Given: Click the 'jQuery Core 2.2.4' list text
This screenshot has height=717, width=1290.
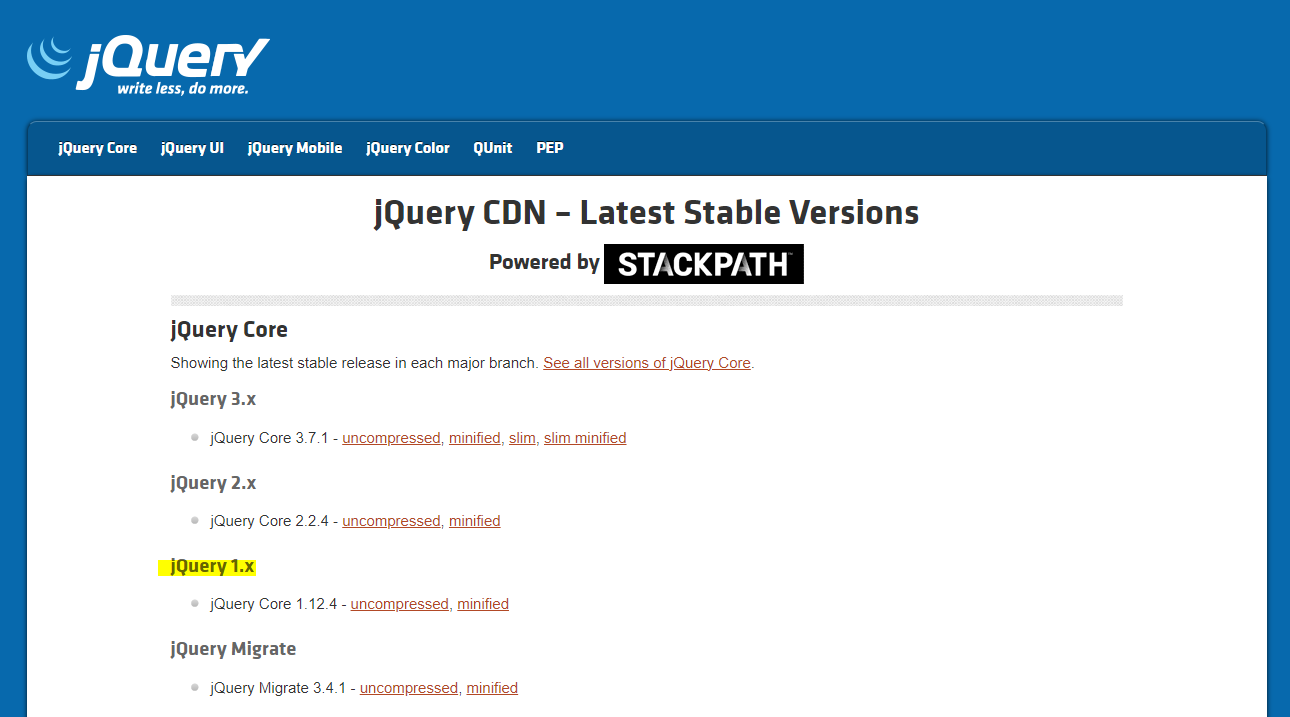Looking at the screenshot, I should (x=269, y=521).
